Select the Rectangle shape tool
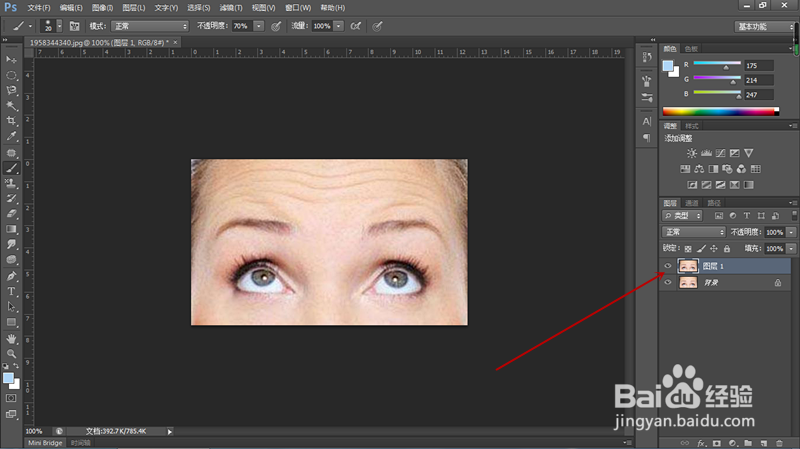The width and height of the screenshot is (800, 449). [x=11, y=322]
